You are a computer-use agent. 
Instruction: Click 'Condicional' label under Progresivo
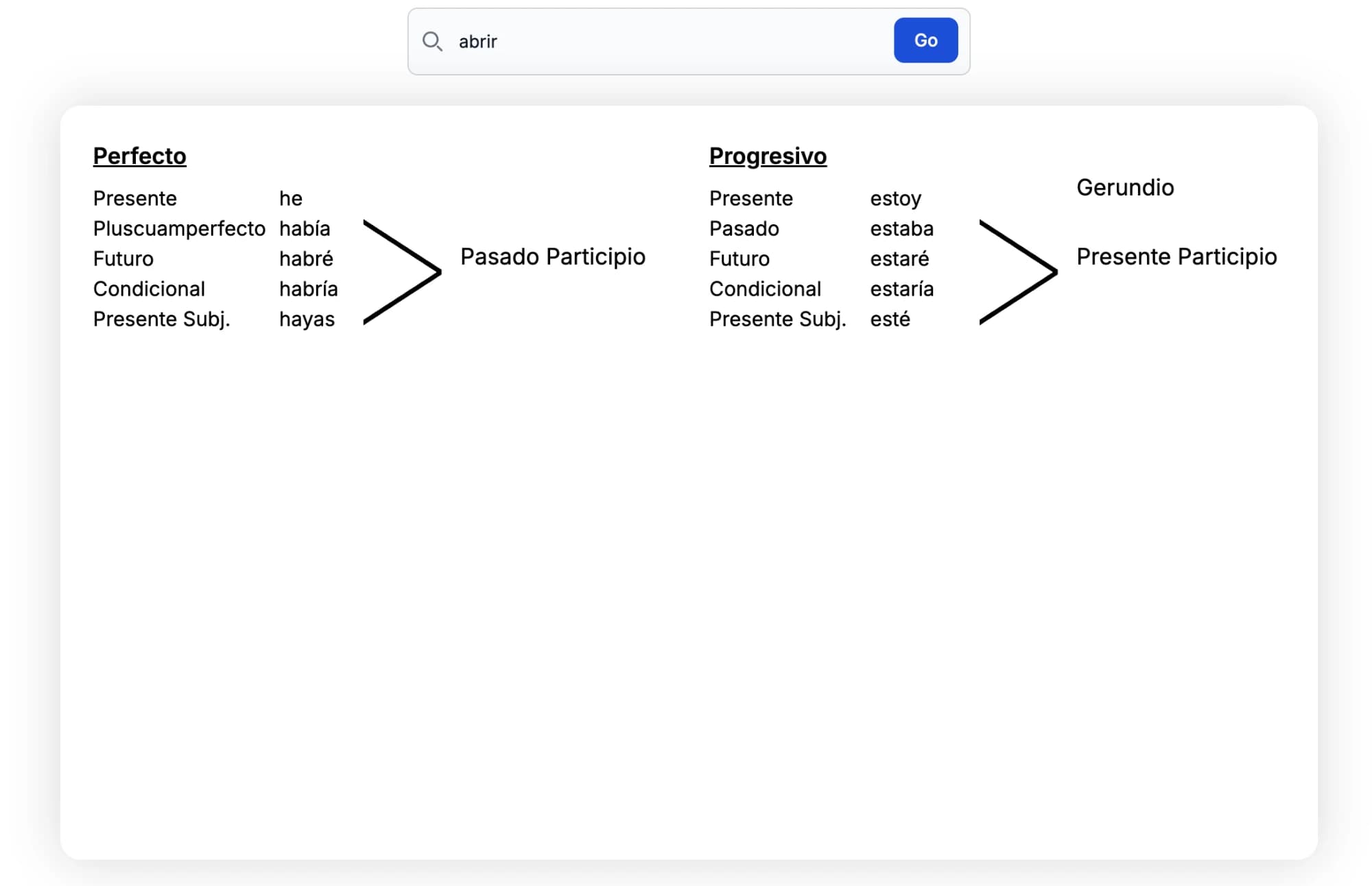[x=765, y=289]
